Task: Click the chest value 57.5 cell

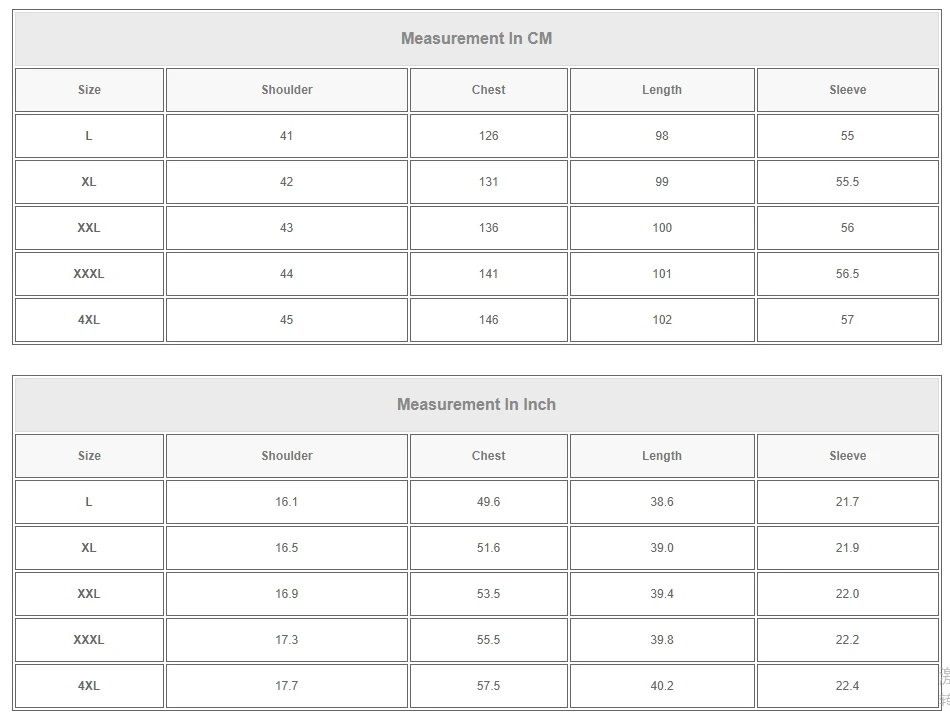Action: tap(488, 686)
